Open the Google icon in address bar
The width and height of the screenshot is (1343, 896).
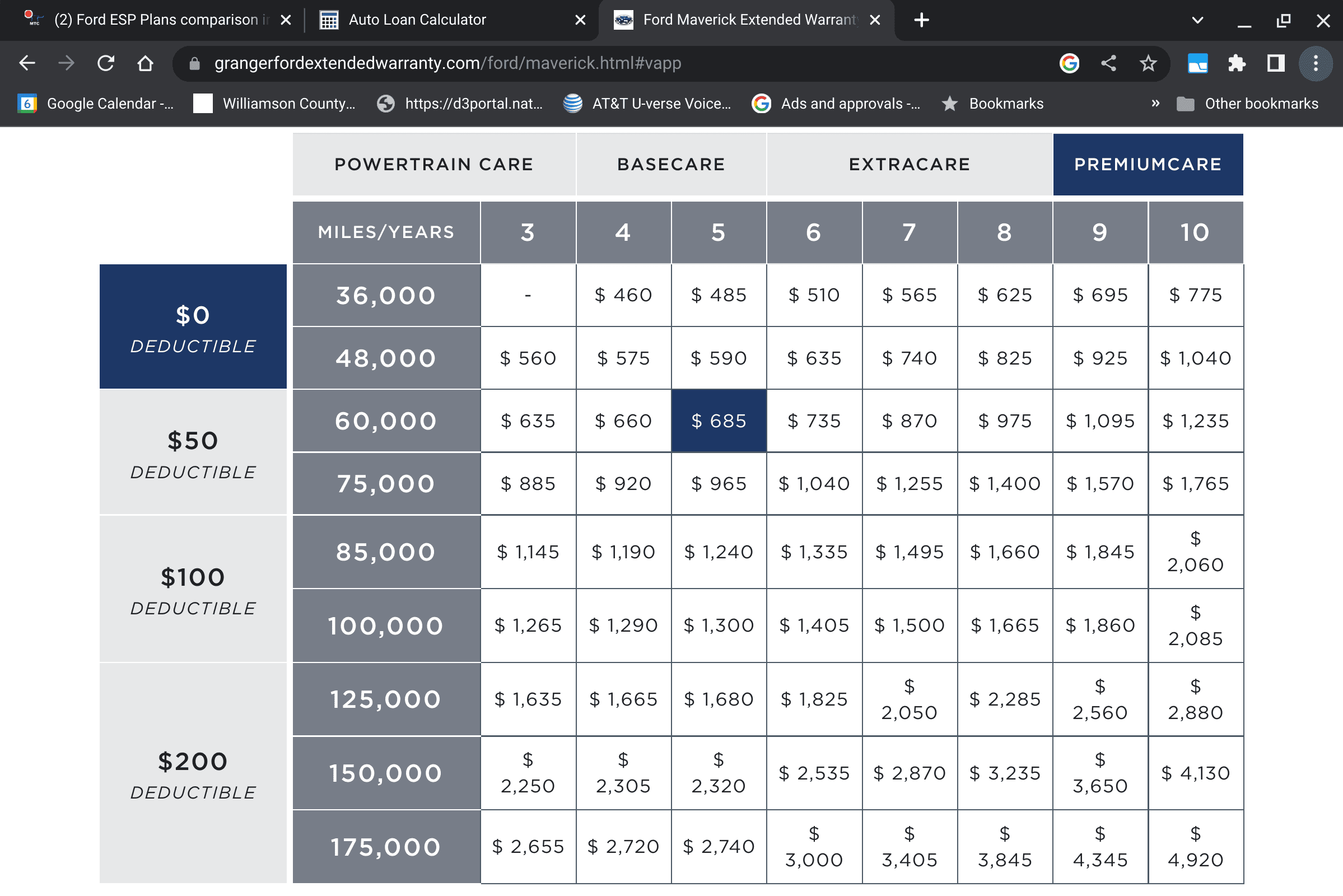tap(1069, 63)
